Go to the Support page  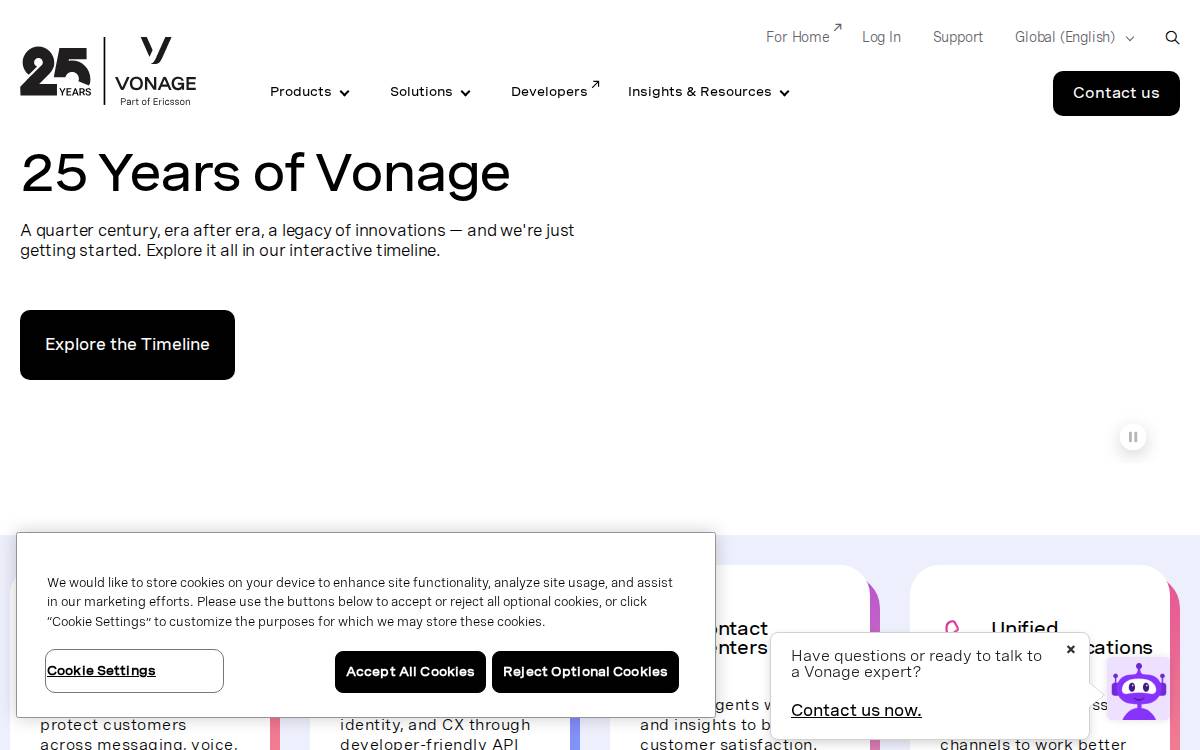[958, 37]
